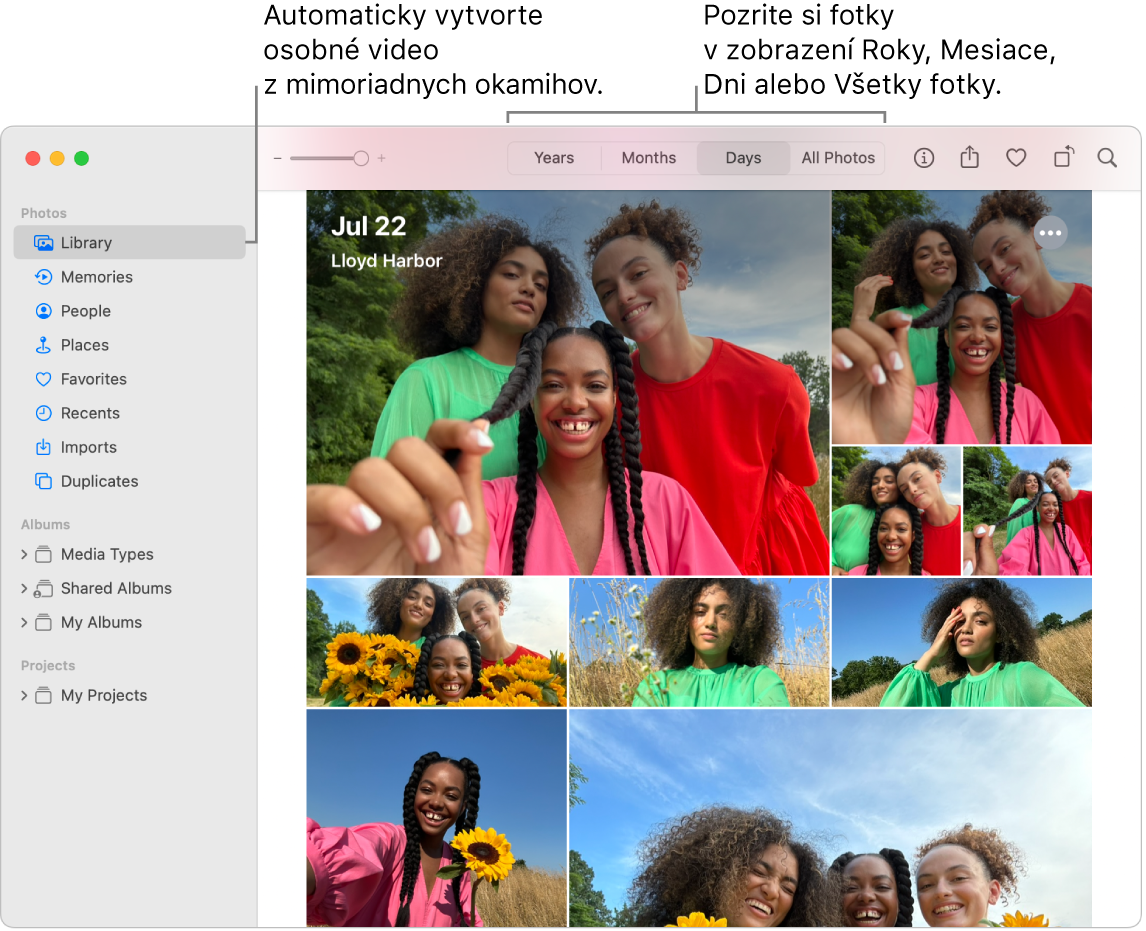Image resolution: width=1146 pixels, height=931 pixels.
Task: Open Memories in the sidebar
Action: pos(96,277)
